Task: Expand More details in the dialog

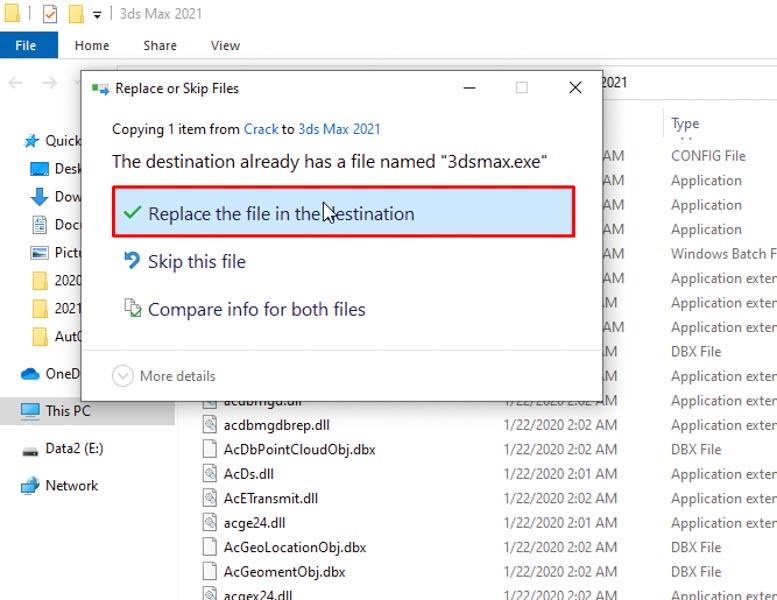Action: click(x=123, y=376)
